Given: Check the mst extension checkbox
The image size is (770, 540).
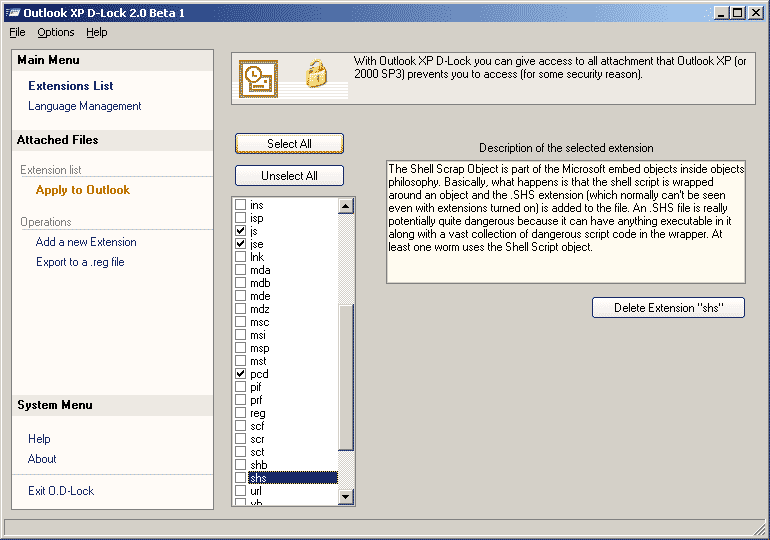Looking at the screenshot, I should (240, 361).
